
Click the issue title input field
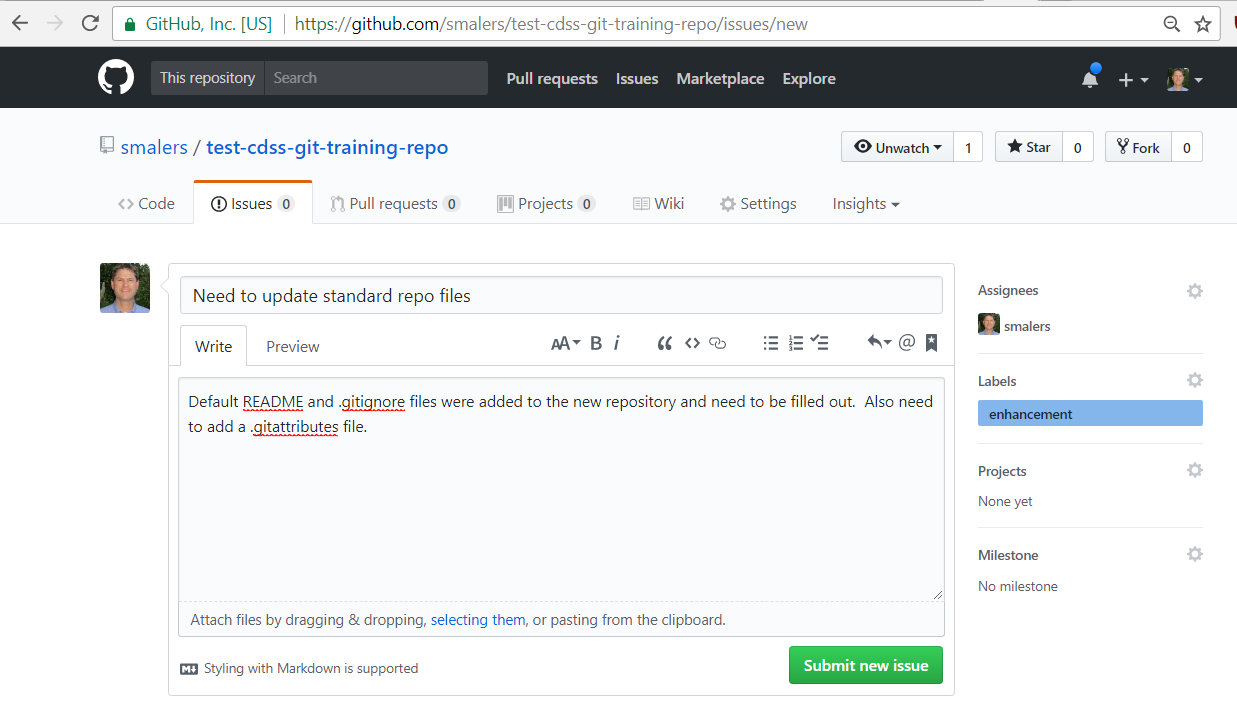560,296
